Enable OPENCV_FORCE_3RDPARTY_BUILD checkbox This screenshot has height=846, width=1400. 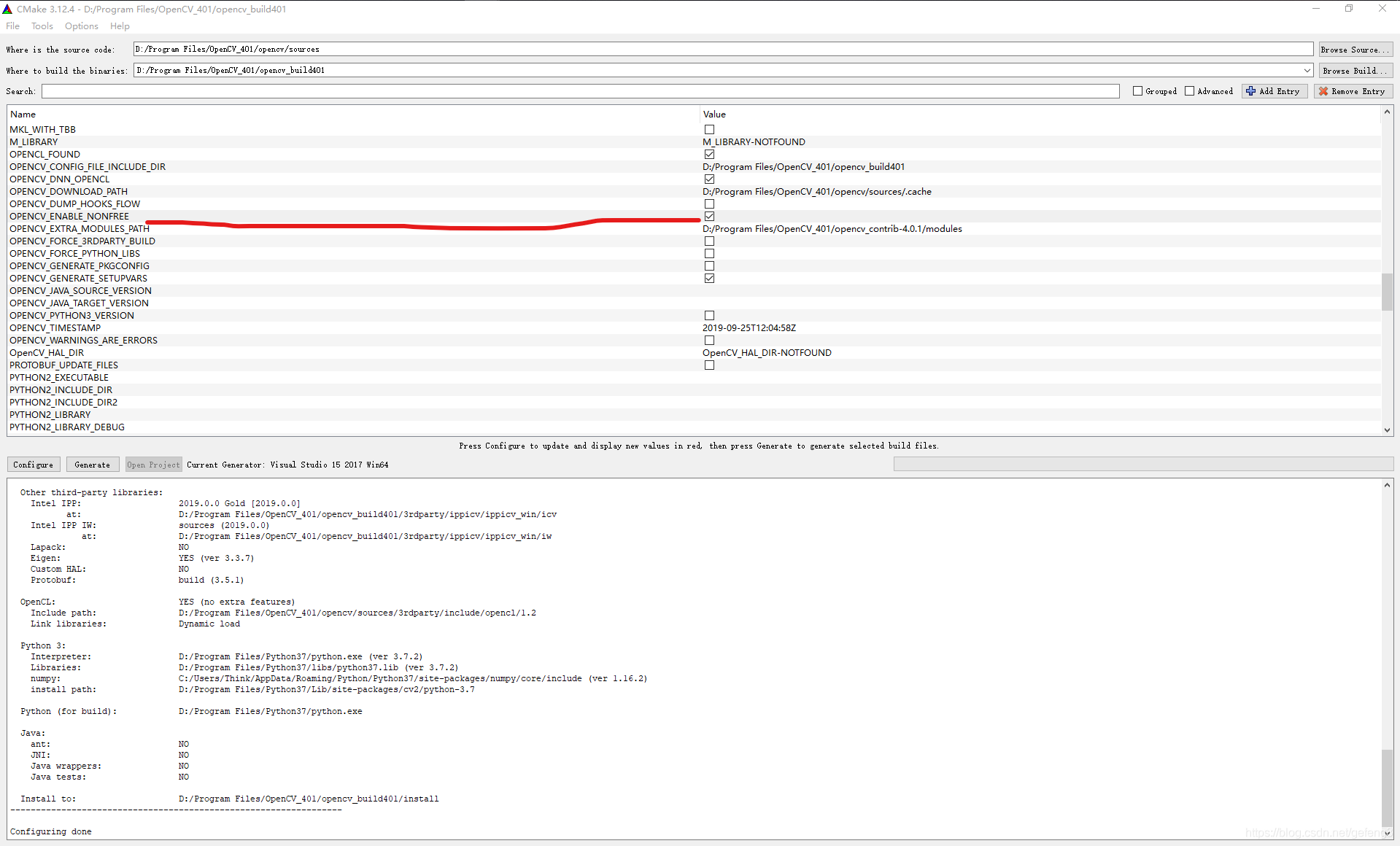tap(709, 241)
